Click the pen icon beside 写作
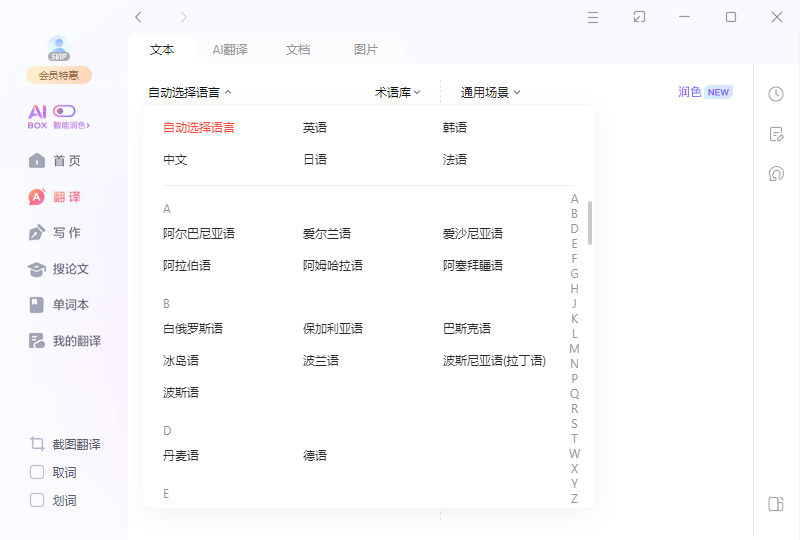Screen dimensions: 800x540 coord(37,233)
